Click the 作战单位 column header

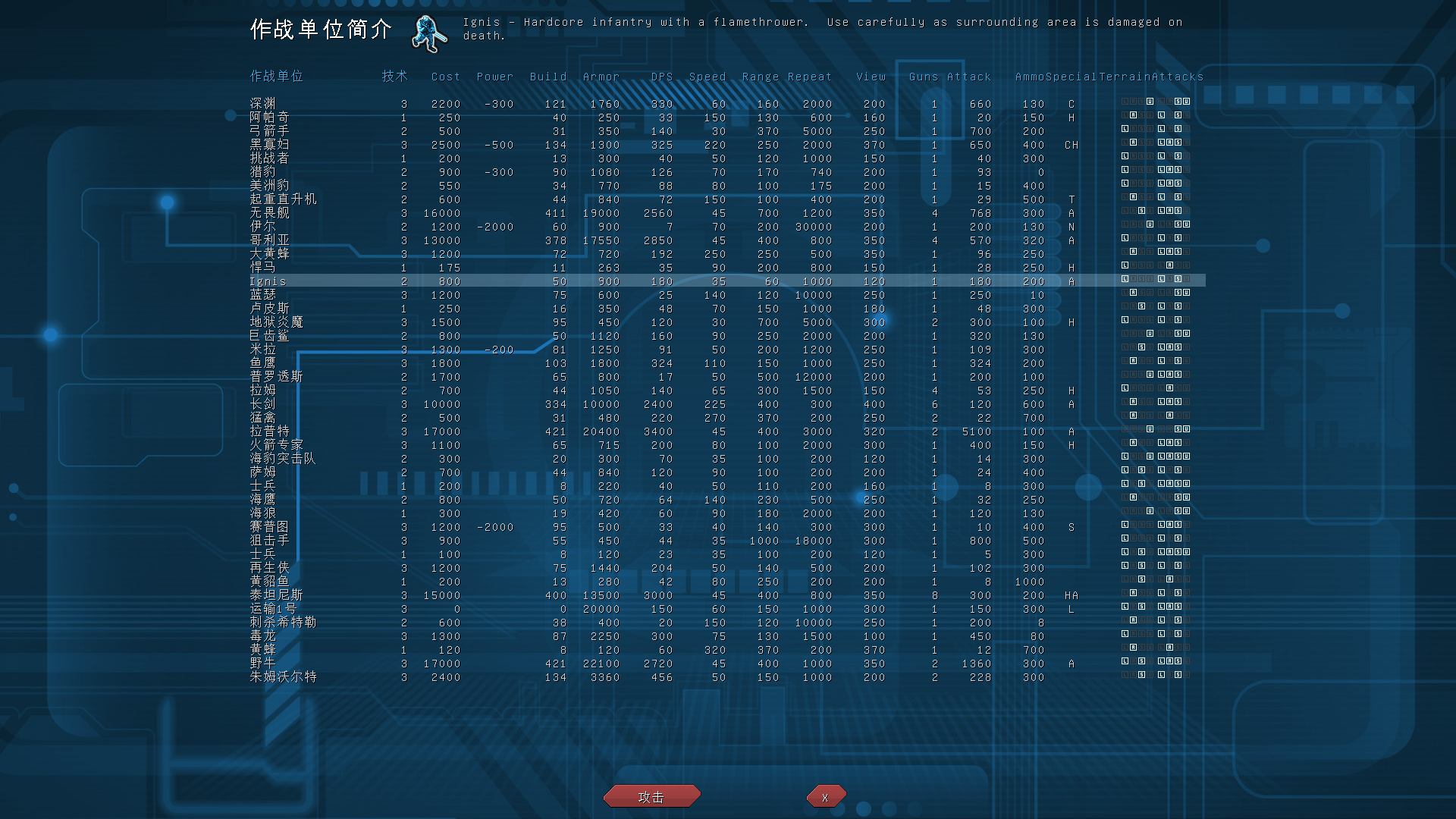pyautogui.click(x=277, y=76)
